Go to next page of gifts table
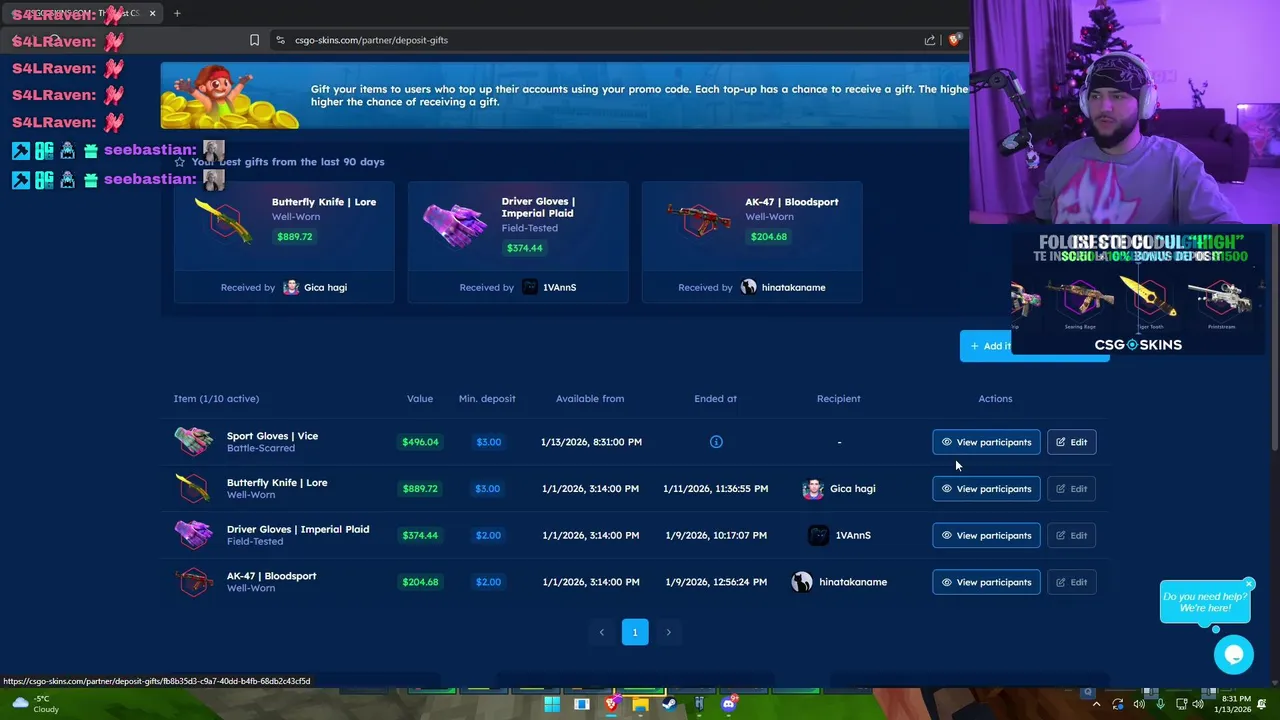This screenshot has height=720, width=1280. pyautogui.click(x=668, y=632)
